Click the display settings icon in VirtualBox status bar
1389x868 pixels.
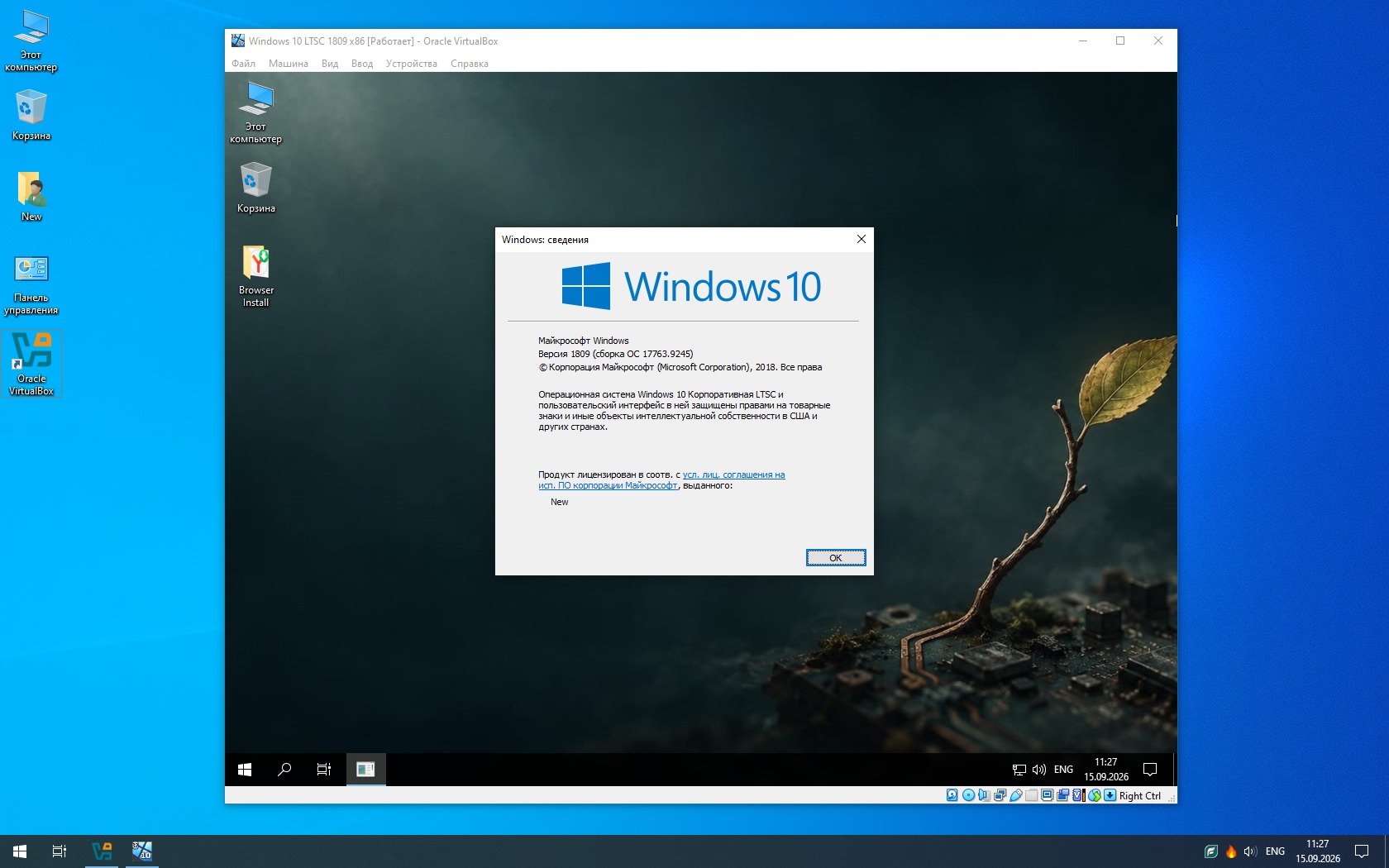(1047, 795)
